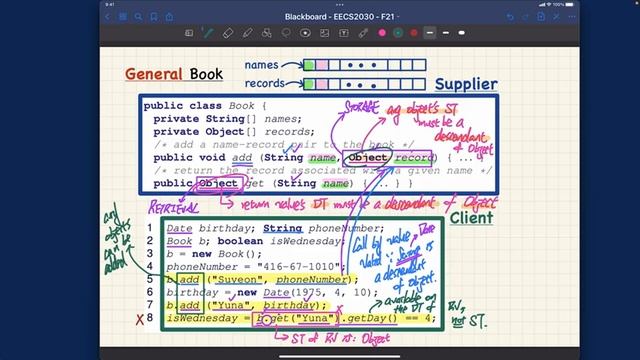Screen dimensions: 640x360
Task: Select the Eraser tool
Action: pyautogui.click(x=228, y=33)
